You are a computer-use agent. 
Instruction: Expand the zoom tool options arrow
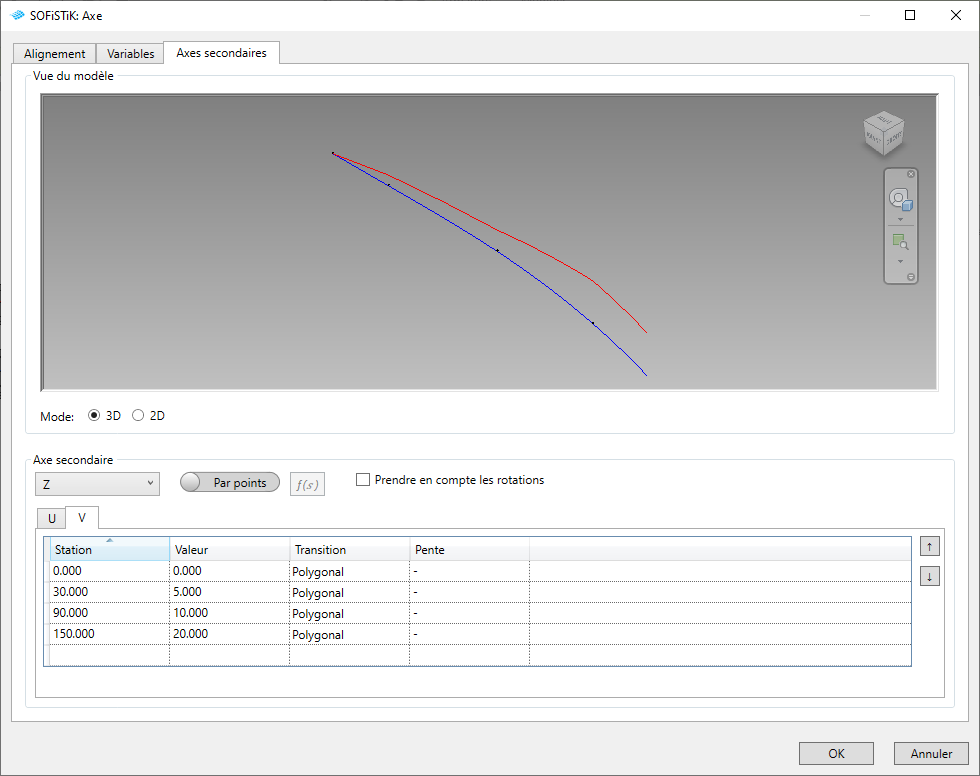pos(900,260)
